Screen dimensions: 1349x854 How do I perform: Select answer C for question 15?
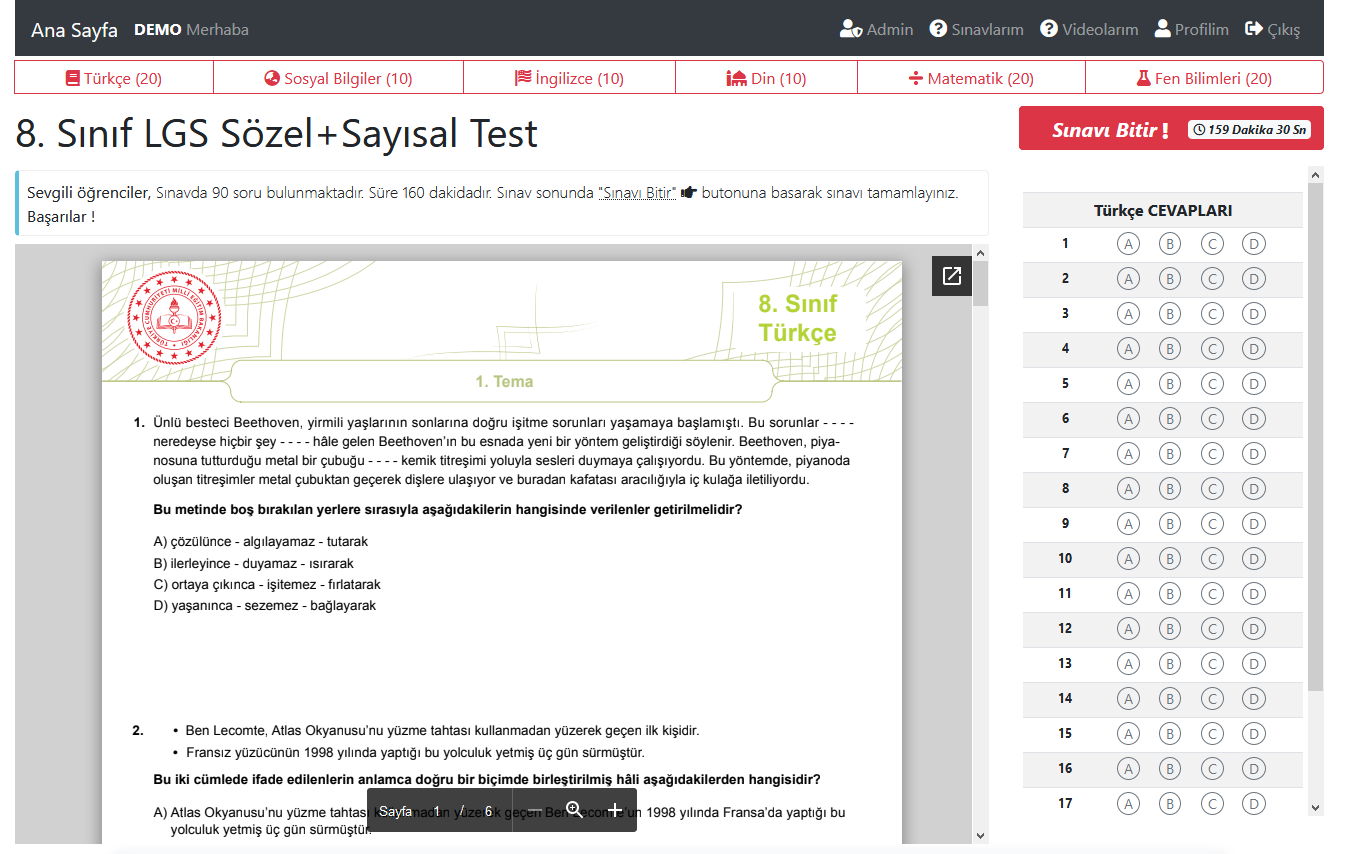click(1212, 733)
